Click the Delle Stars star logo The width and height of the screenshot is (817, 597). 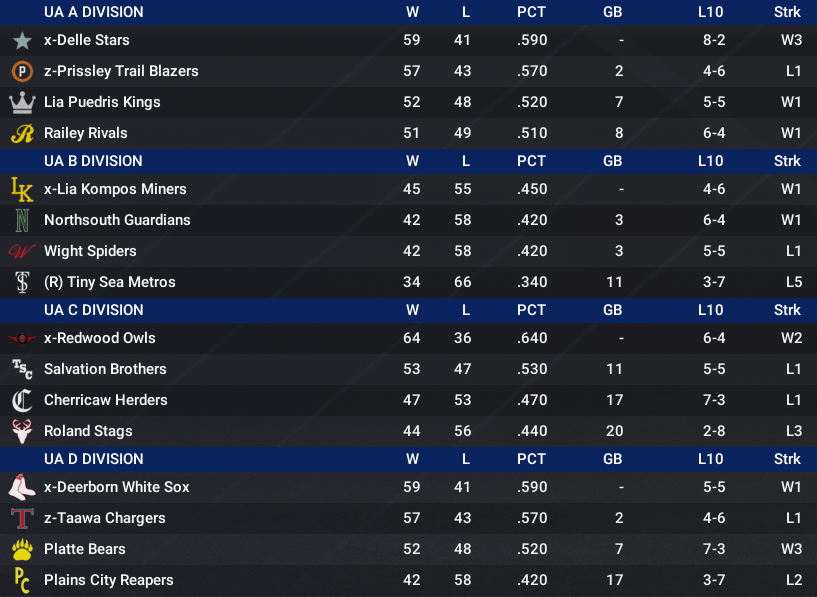point(22,41)
